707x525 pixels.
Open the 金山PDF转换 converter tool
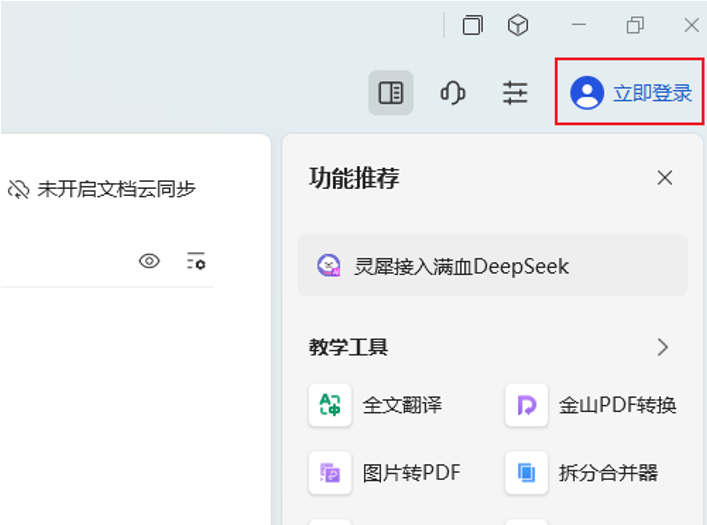[x=591, y=405]
